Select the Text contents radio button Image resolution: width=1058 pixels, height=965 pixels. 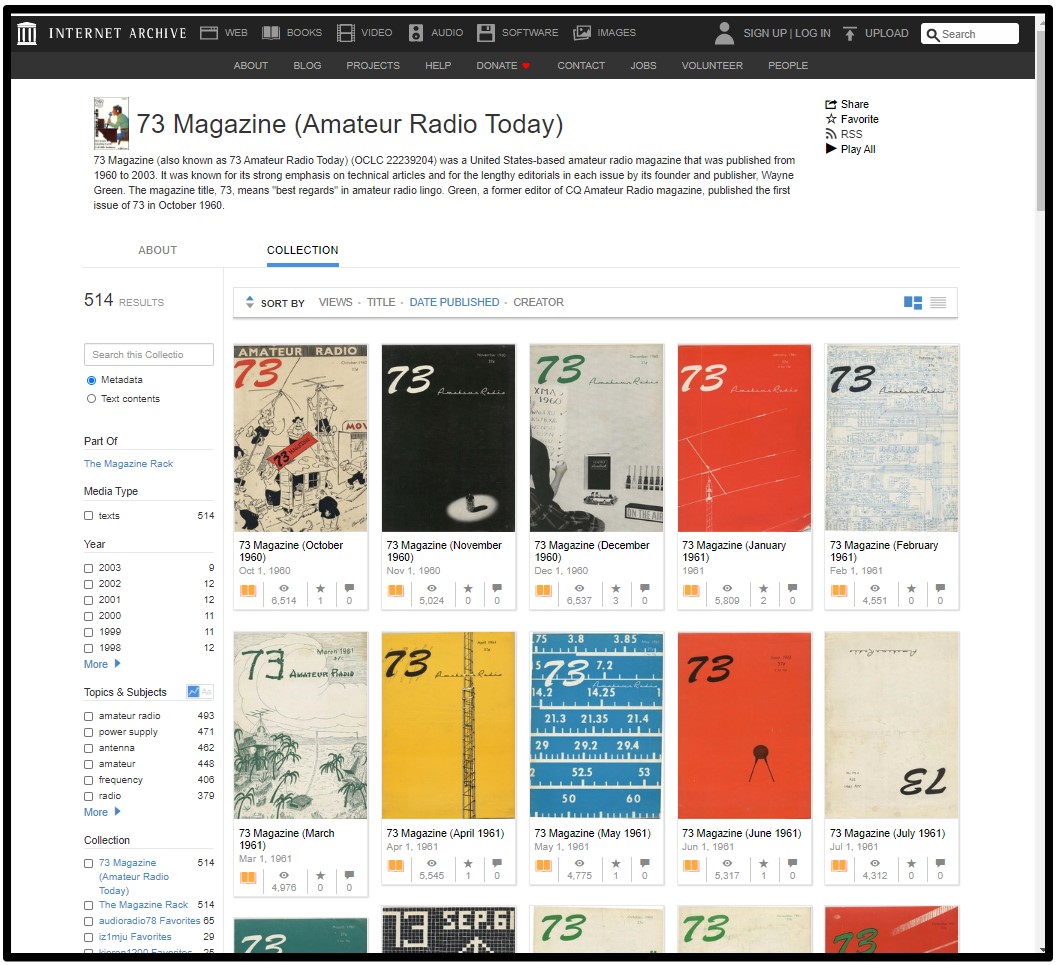pos(91,399)
